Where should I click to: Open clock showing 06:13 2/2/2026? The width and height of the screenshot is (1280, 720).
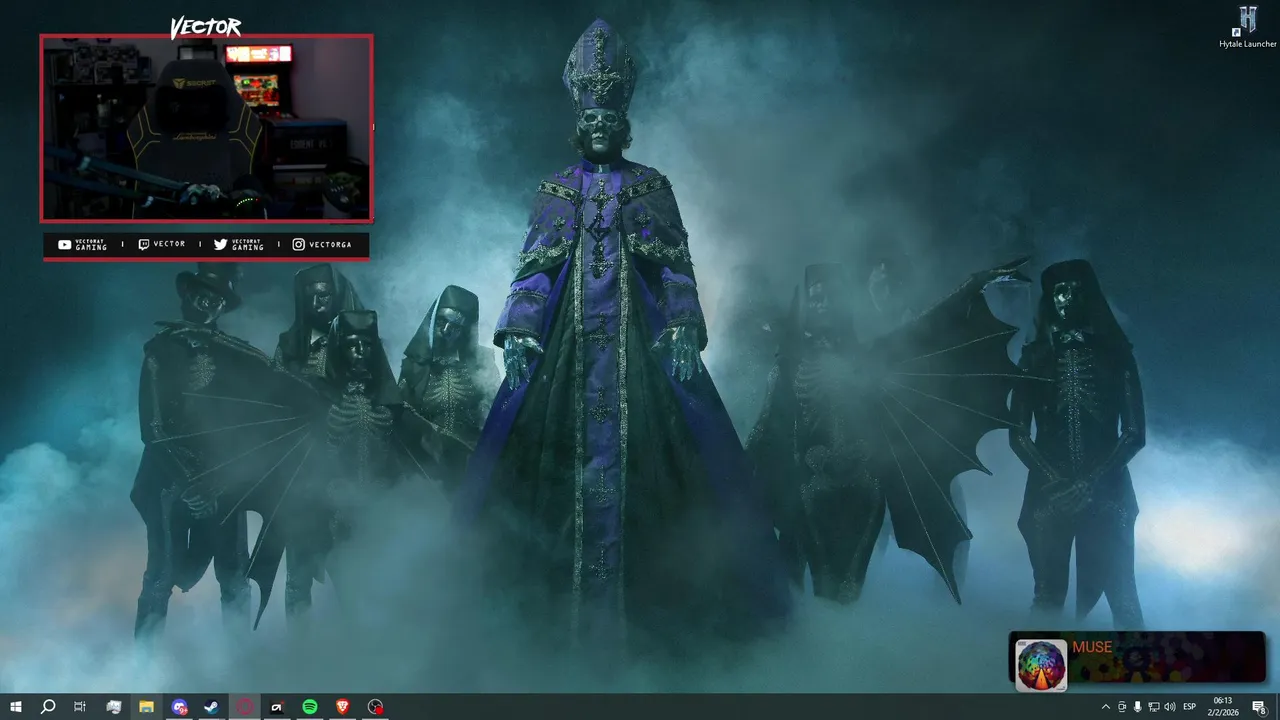click(1224, 707)
